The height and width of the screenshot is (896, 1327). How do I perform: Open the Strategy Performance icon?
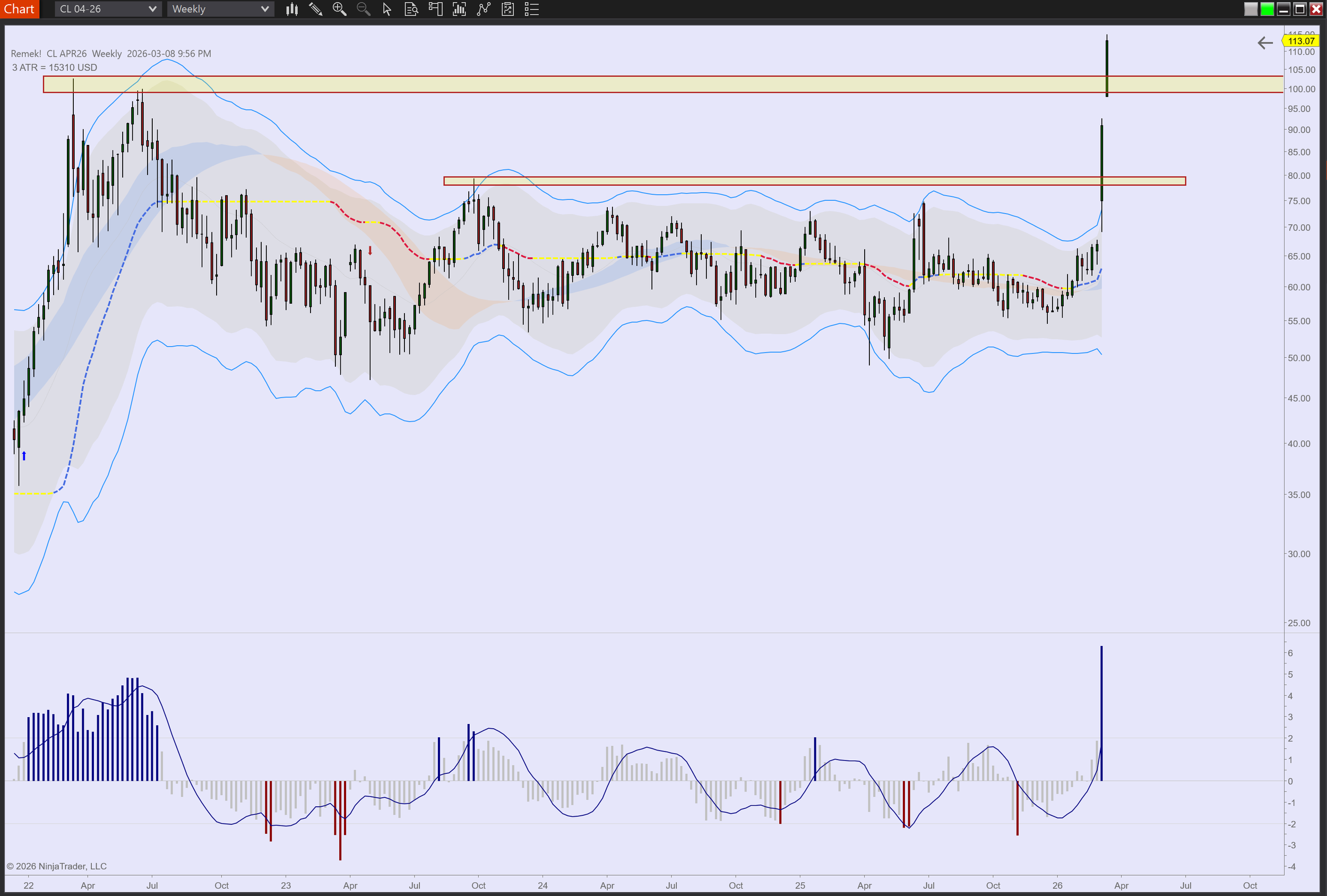(507, 9)
